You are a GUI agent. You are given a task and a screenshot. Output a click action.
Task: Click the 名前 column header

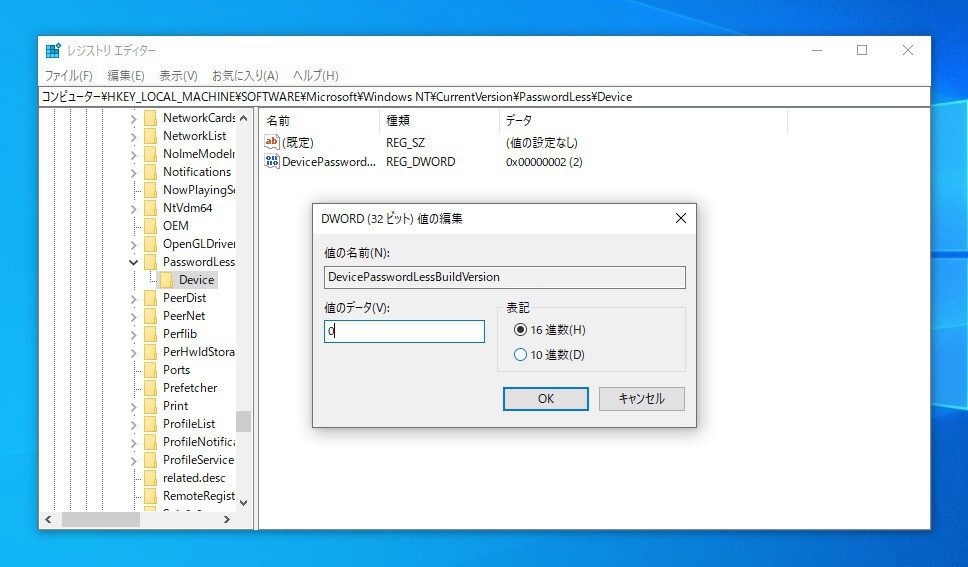coord(319,120)
